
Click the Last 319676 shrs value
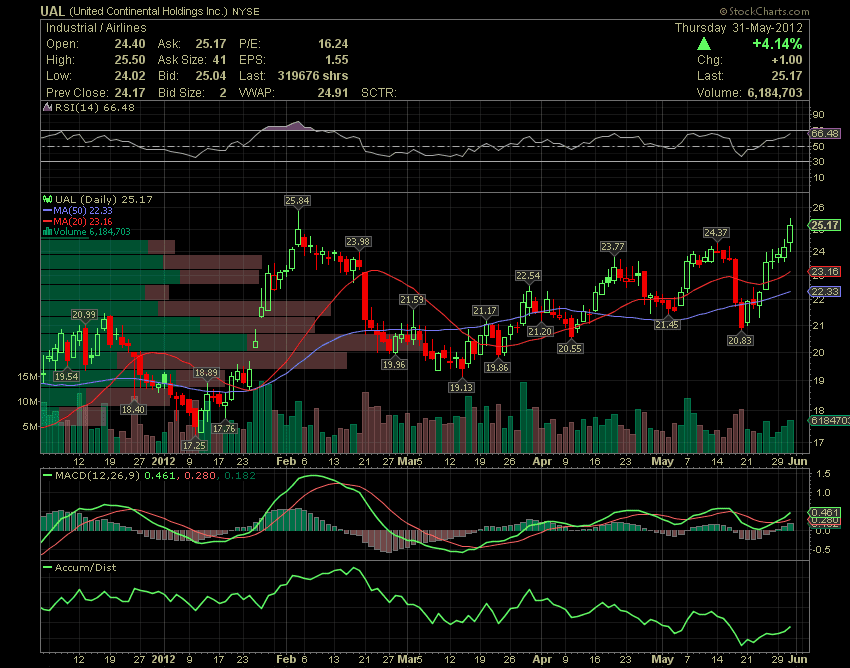pyautogui.click(x=313, y=76)
